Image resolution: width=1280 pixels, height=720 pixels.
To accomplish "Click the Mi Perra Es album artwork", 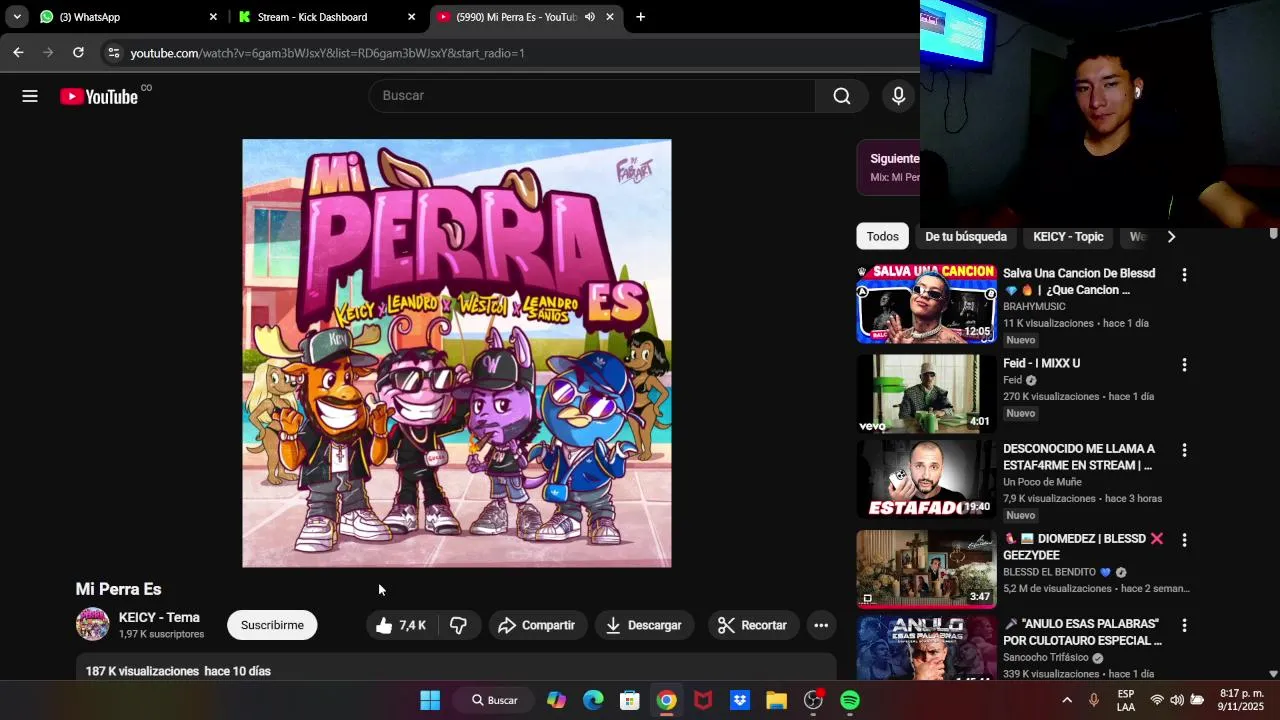I will (x=457, y=353).
